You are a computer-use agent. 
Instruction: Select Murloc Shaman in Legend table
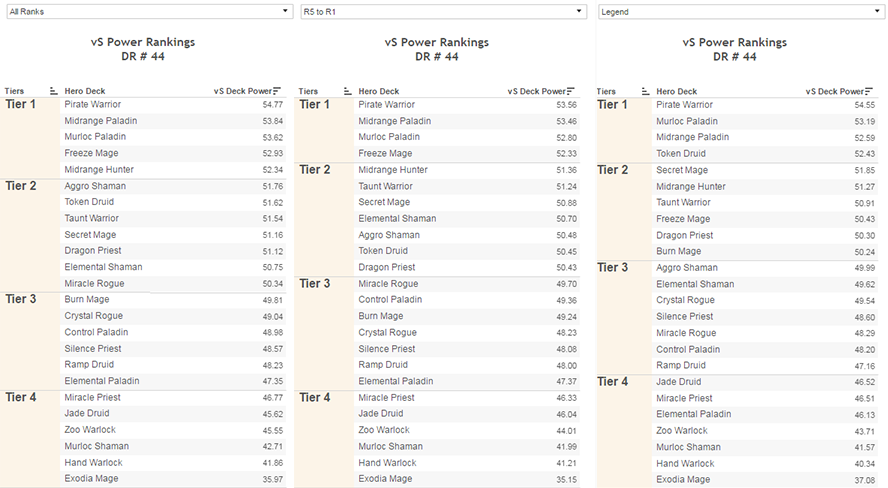689,447
